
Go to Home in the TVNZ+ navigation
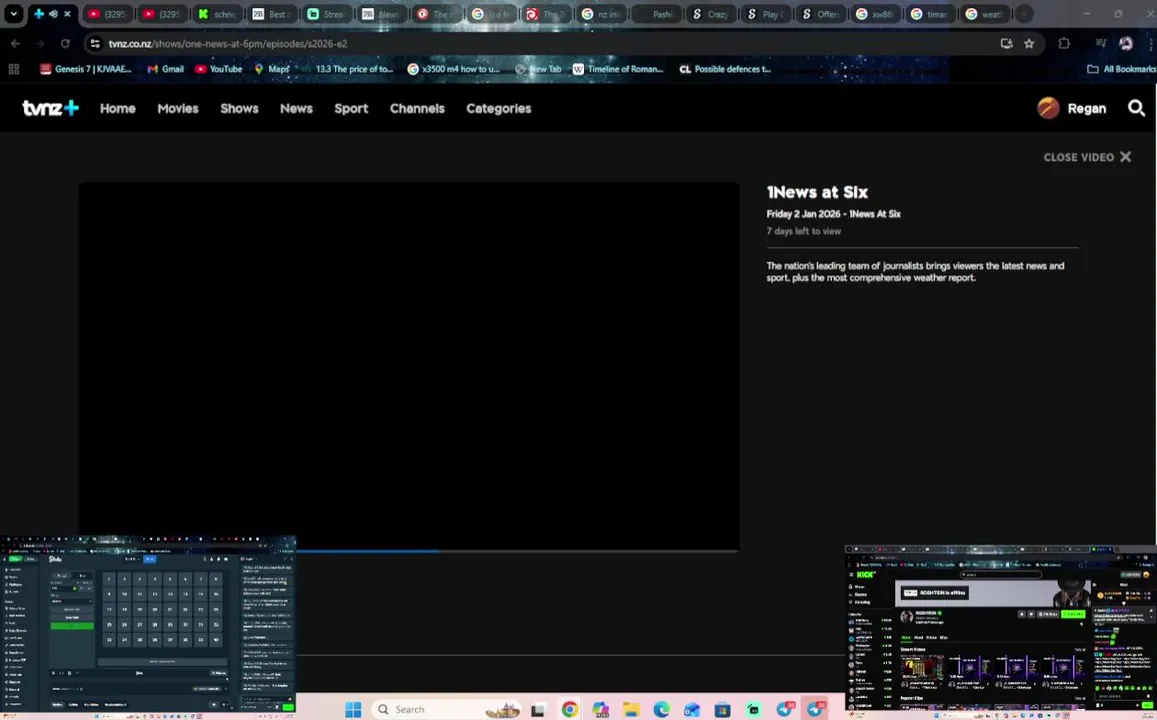[118, 108]
